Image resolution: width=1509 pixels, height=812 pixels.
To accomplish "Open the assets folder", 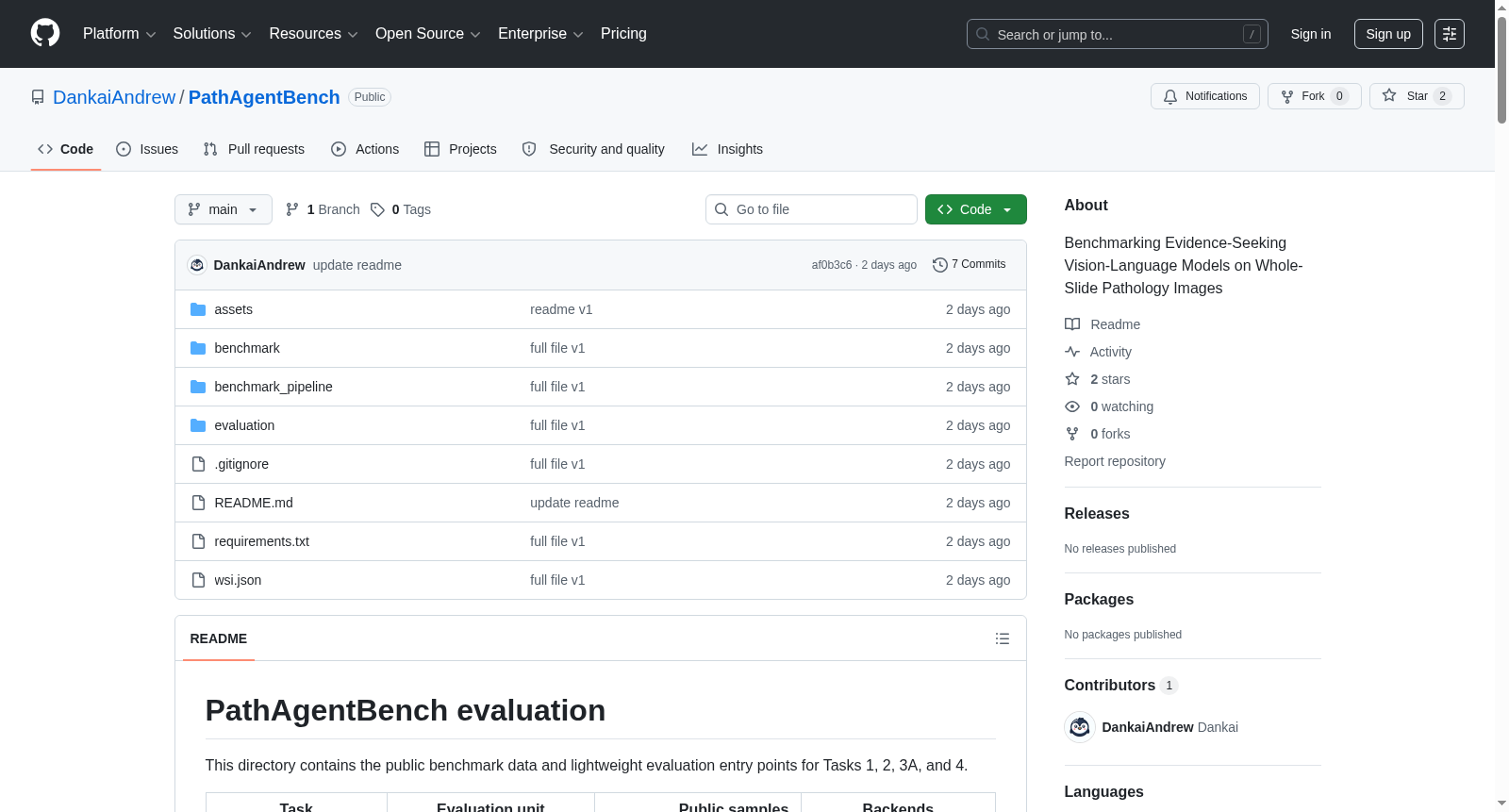I will pos(233,309).
